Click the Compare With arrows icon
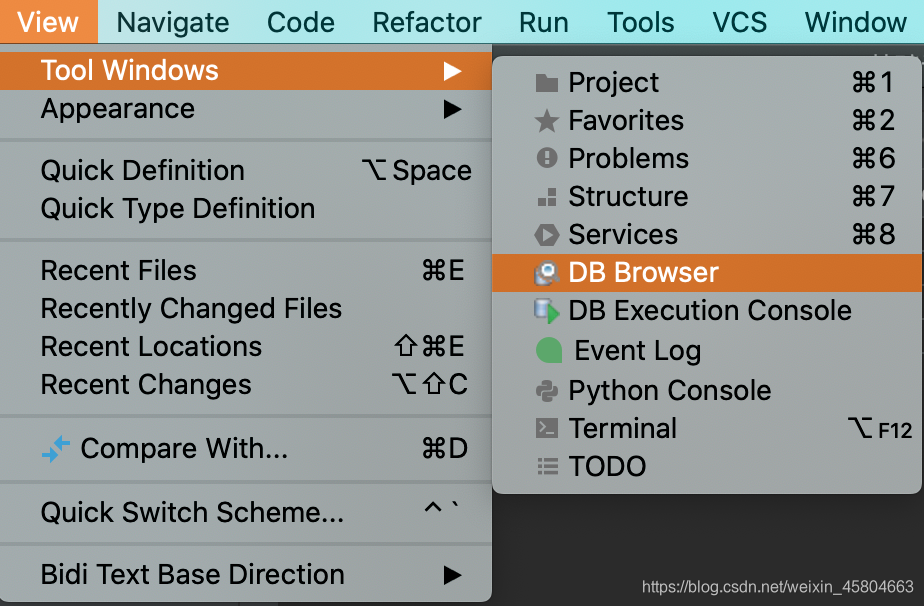Screen dimensions: 924x606 click(x=56, y=449)
